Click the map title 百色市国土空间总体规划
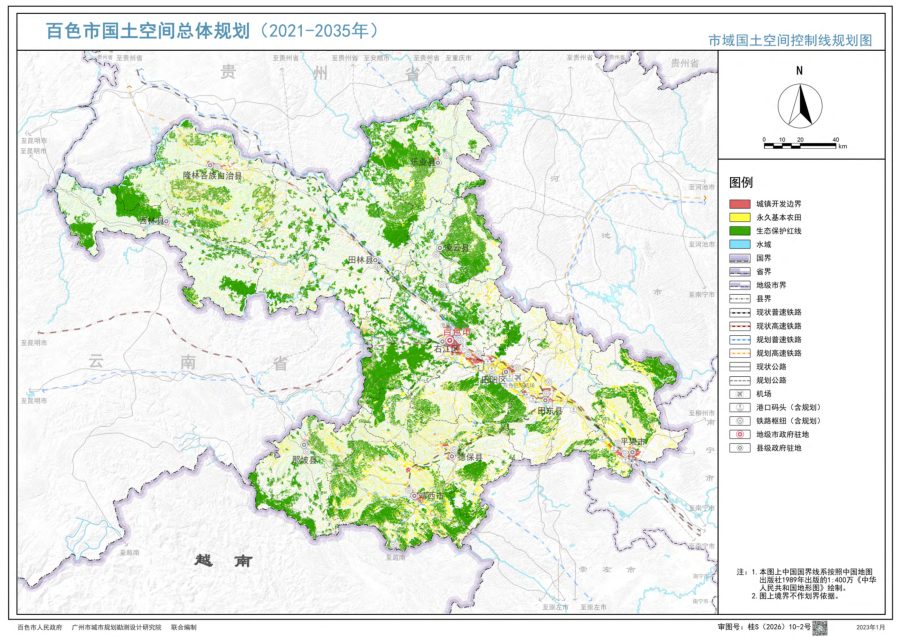Viewport: 900px width, 637px height. [148, 30]
